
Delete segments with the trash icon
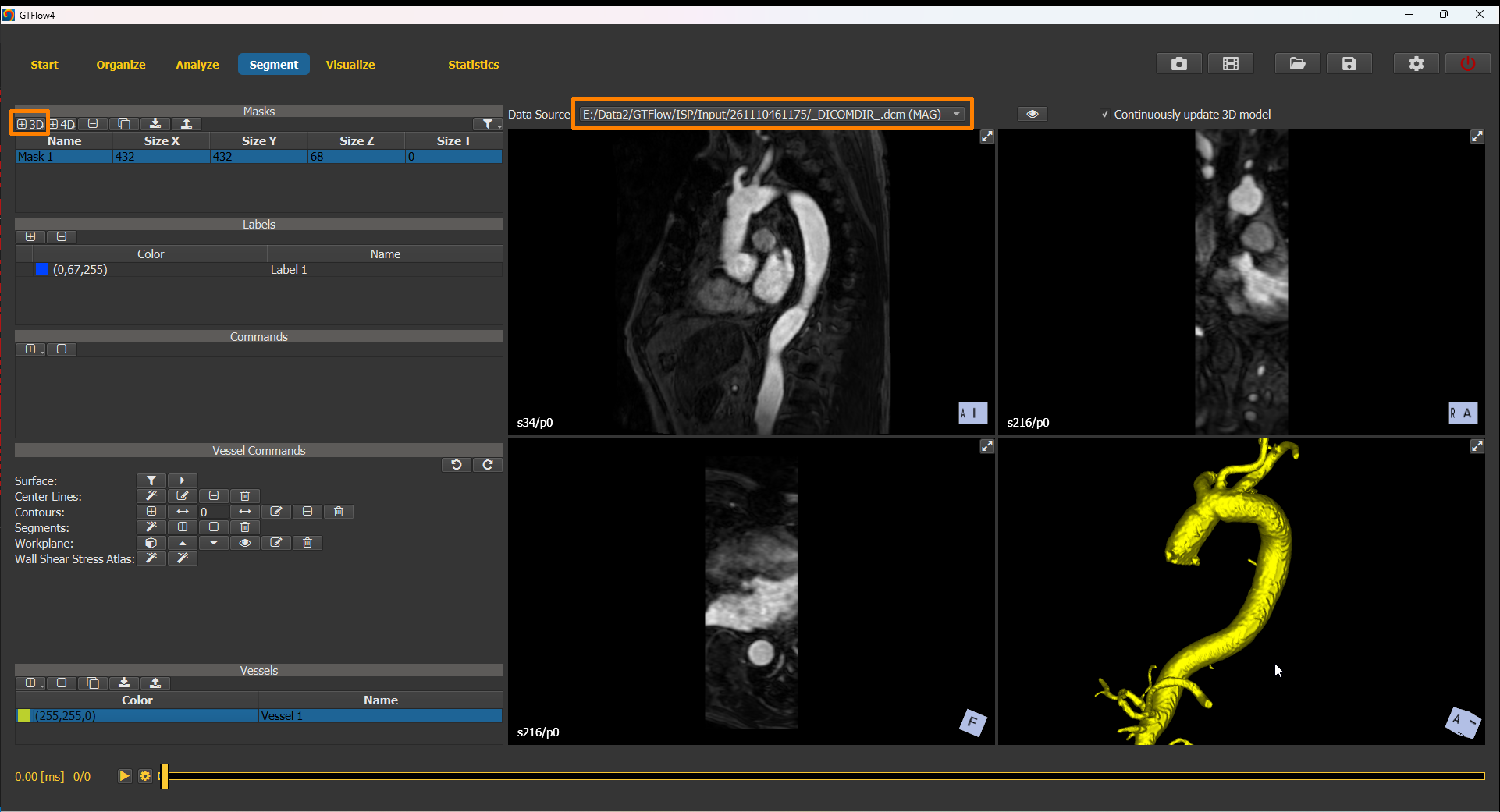245,527
